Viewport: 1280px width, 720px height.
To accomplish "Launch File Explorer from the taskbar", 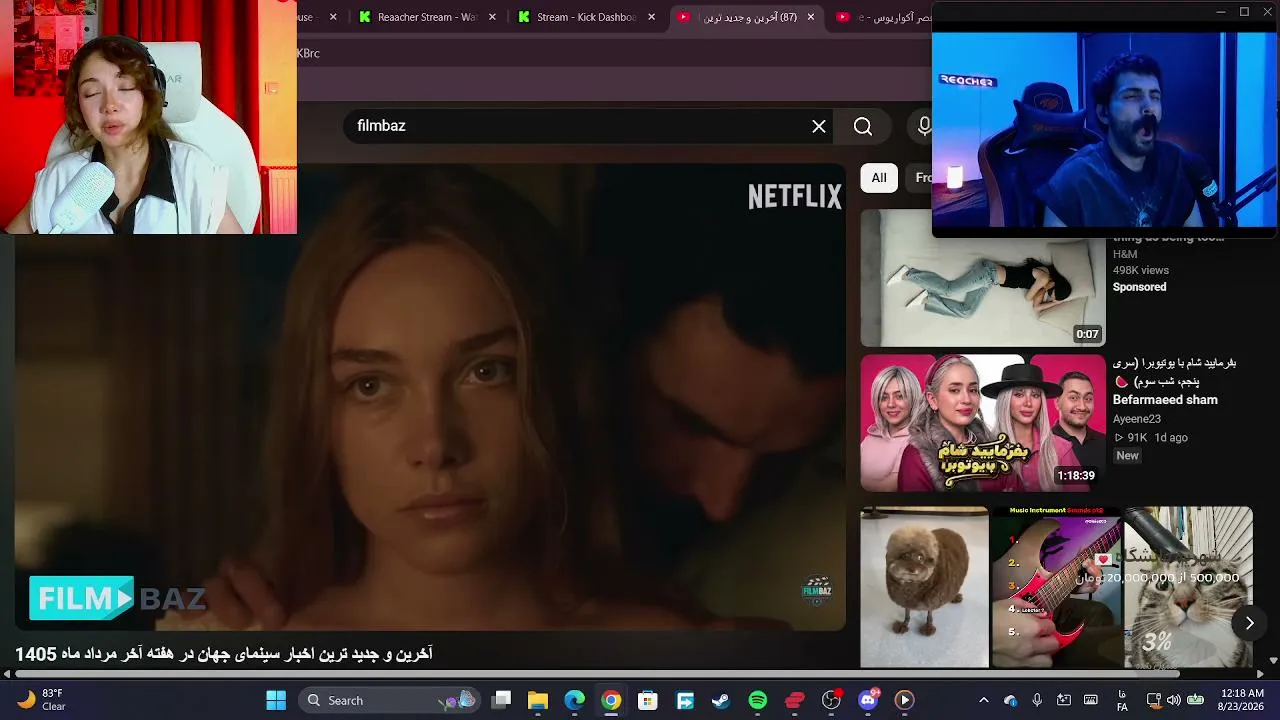I will (538, 700).
